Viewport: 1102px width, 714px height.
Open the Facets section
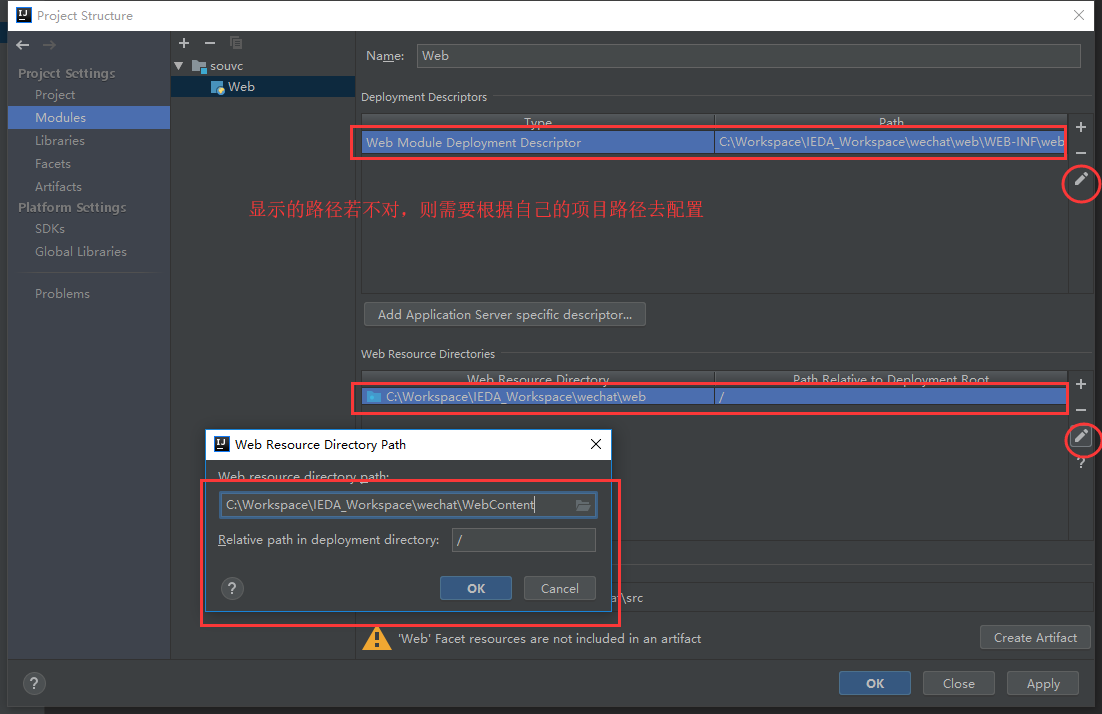53,164
